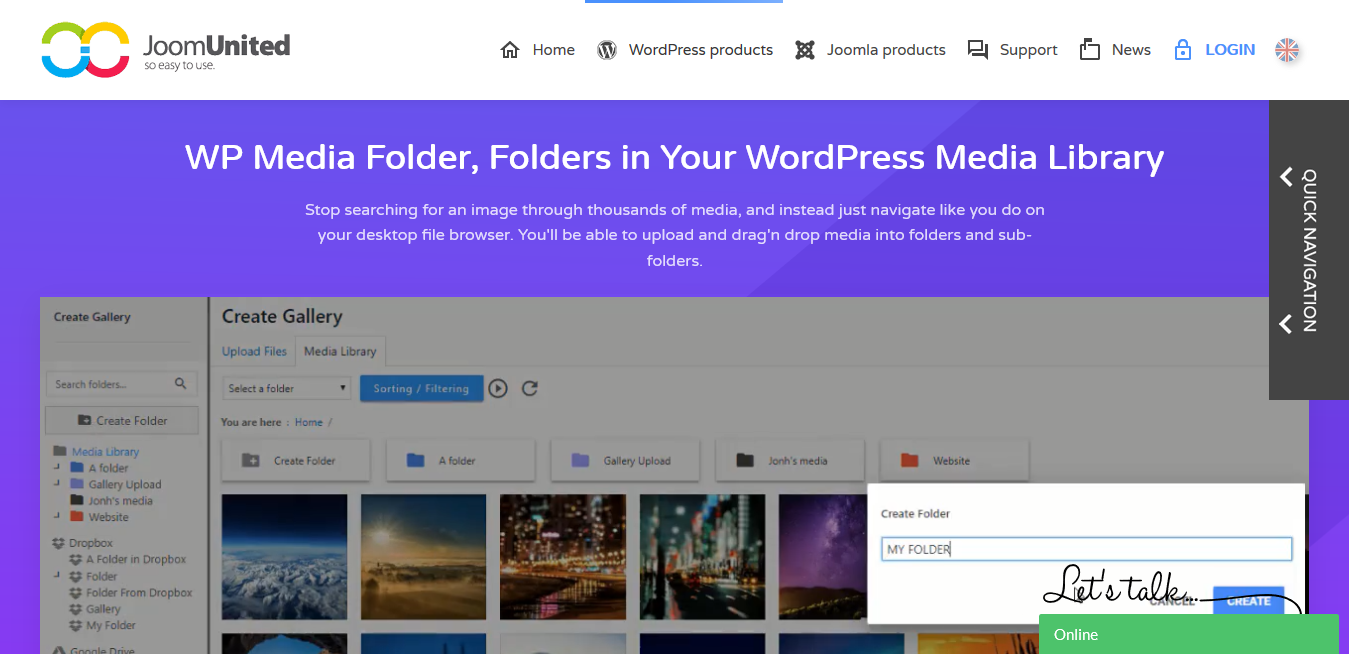Click the play icon next to Sorting / Filtering

[x=498, y=388]
